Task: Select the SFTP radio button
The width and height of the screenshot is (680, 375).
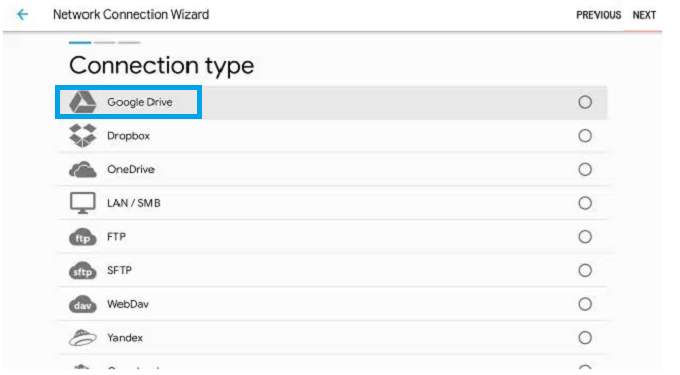Action: pyautogui.click(x=585, y=271)
